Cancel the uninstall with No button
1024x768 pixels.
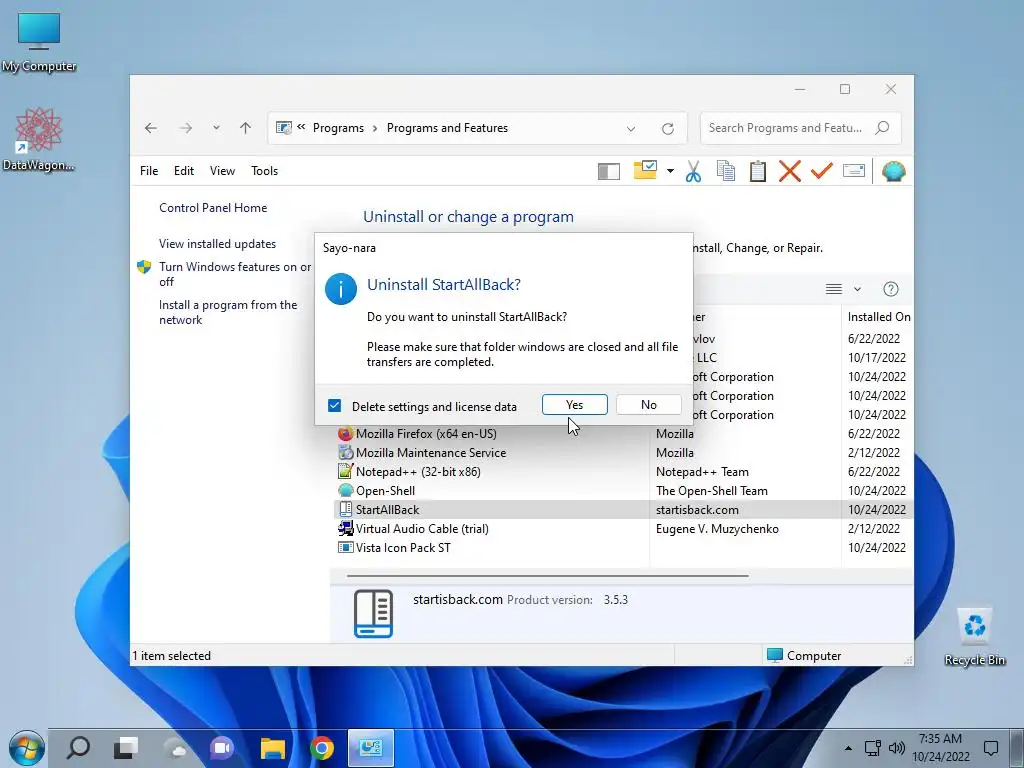[648, 405]
